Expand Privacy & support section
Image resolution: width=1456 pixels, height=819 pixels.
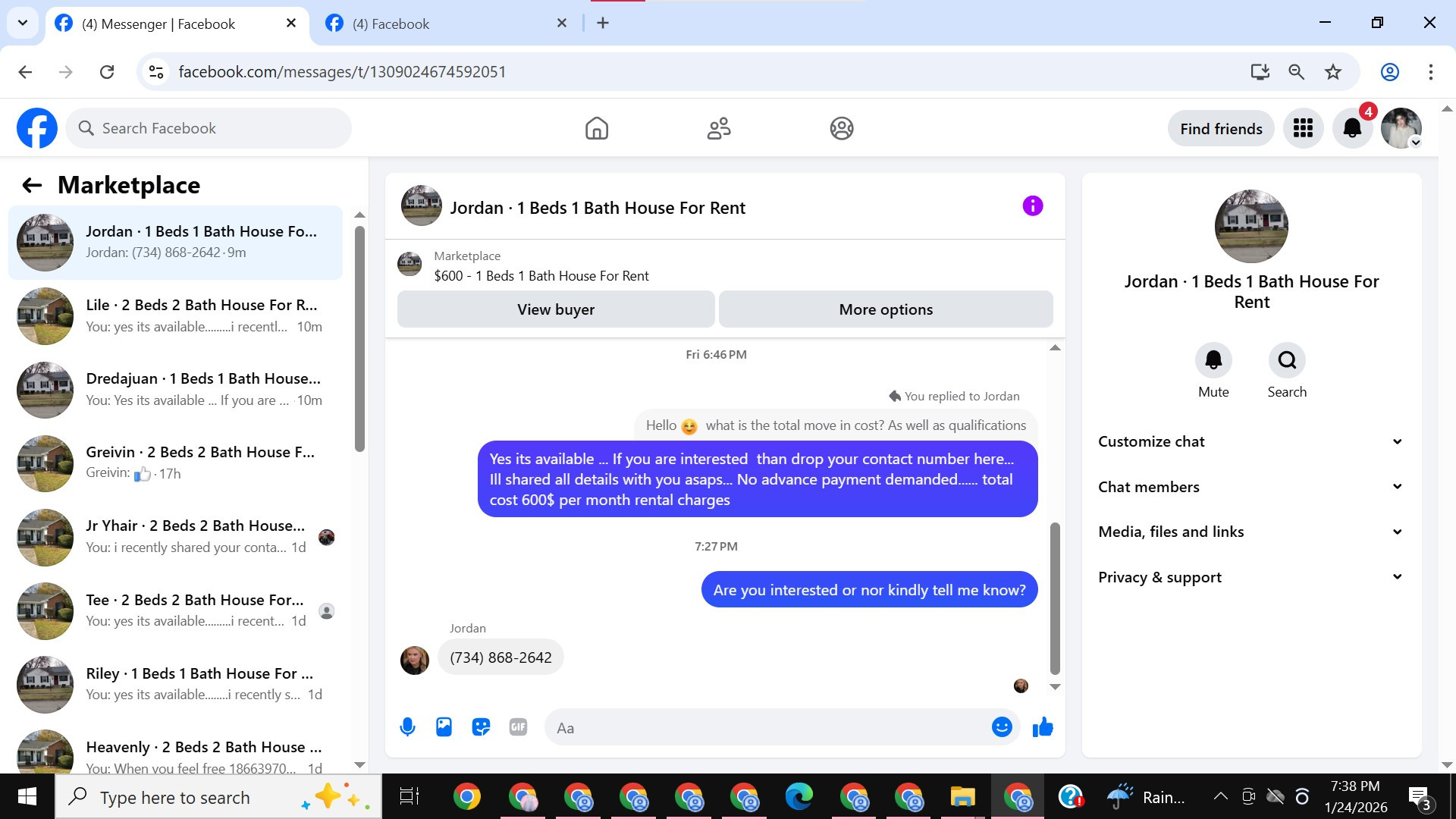1250,577
